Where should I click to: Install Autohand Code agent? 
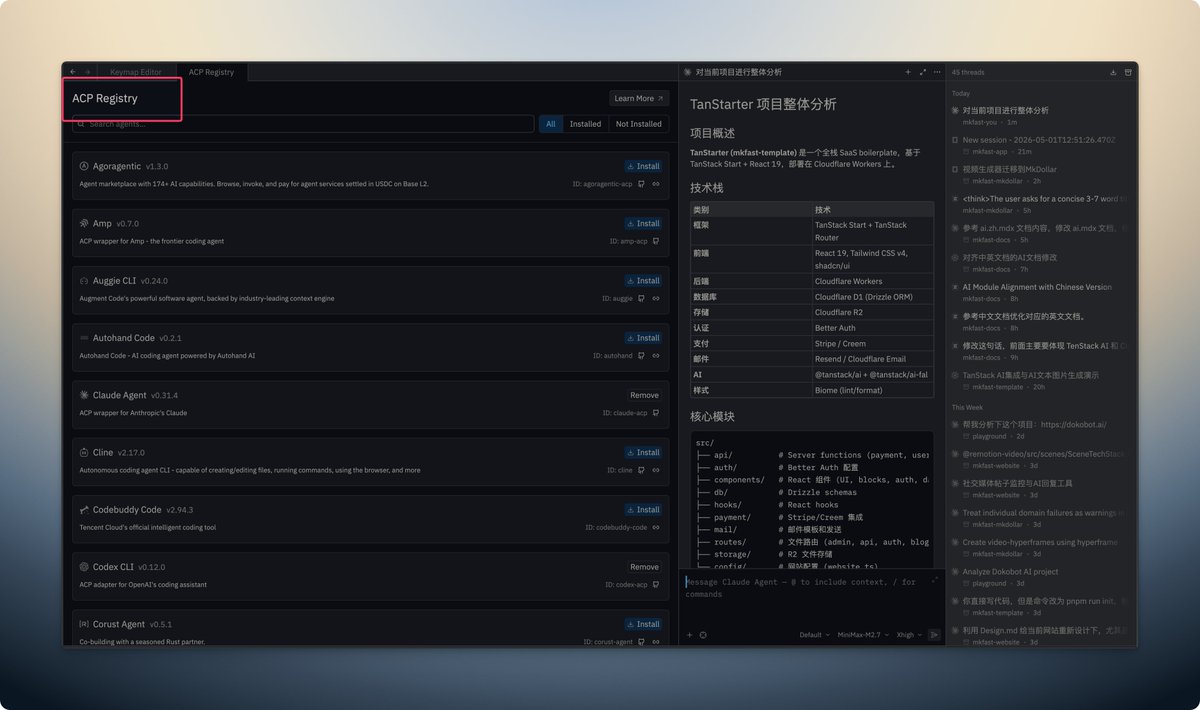643,338
